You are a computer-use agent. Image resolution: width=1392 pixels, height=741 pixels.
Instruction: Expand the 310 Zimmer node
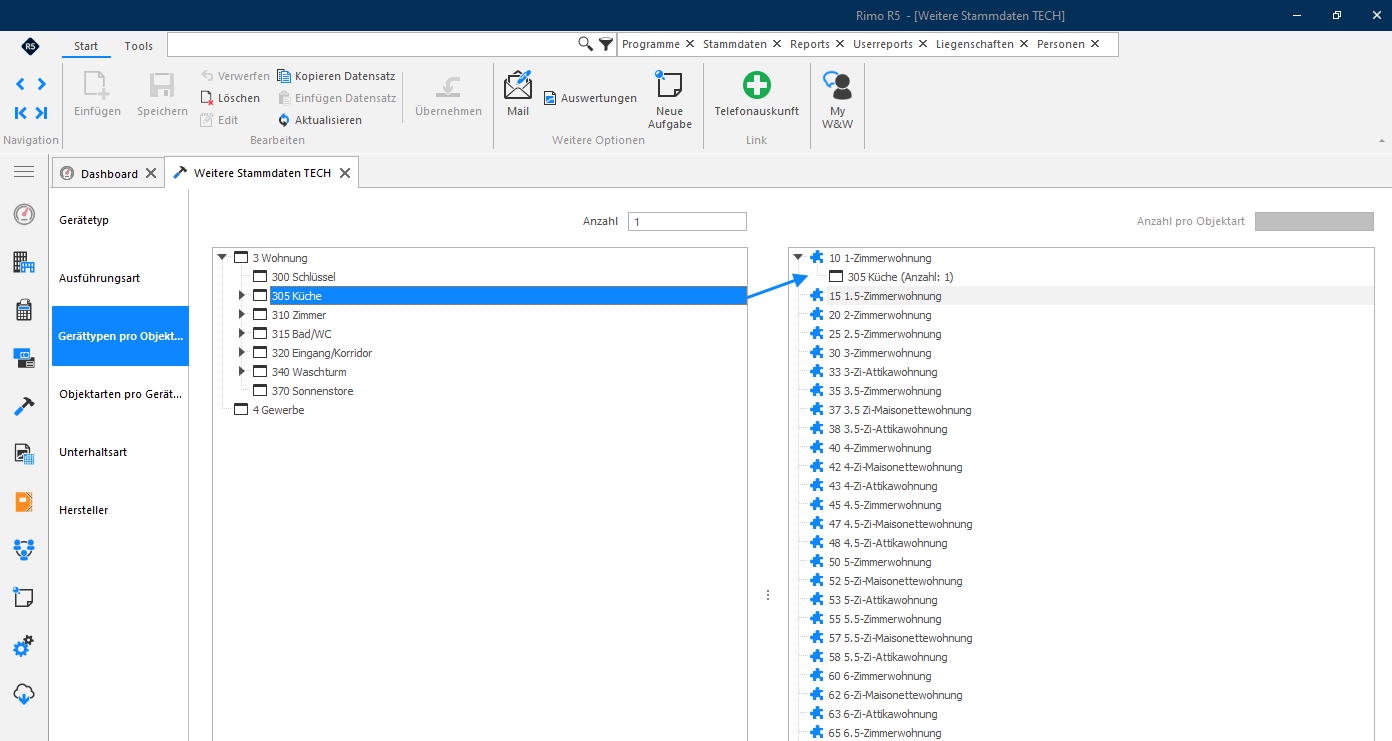pos(241,314)
